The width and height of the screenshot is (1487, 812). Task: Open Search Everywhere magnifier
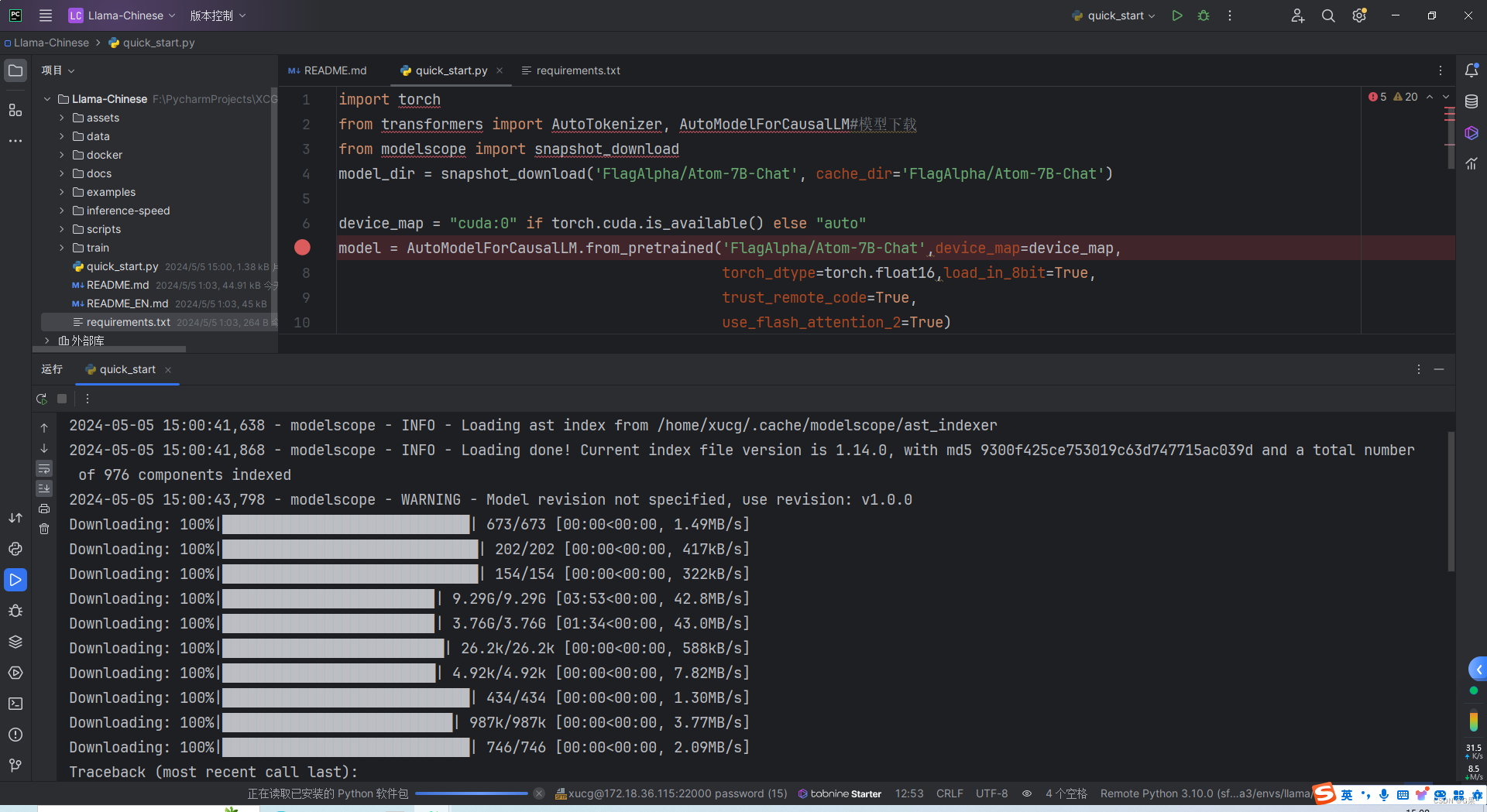[1328, 15]
